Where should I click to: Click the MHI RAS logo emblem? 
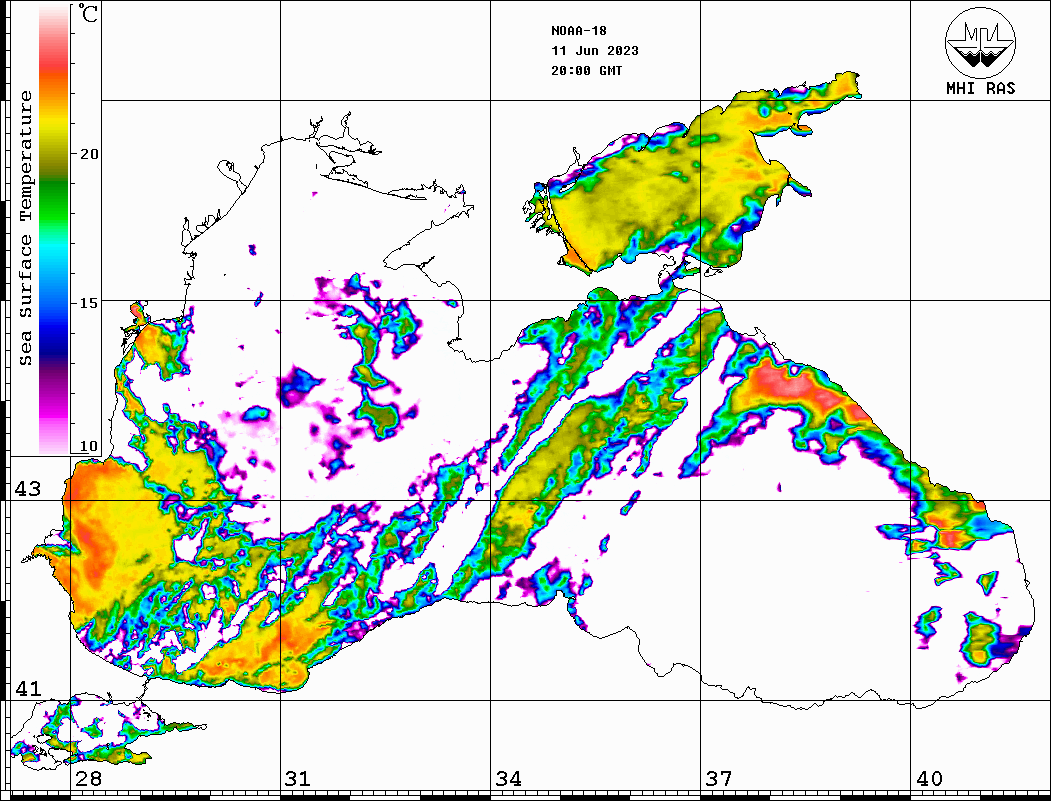[x=980, y=42]
